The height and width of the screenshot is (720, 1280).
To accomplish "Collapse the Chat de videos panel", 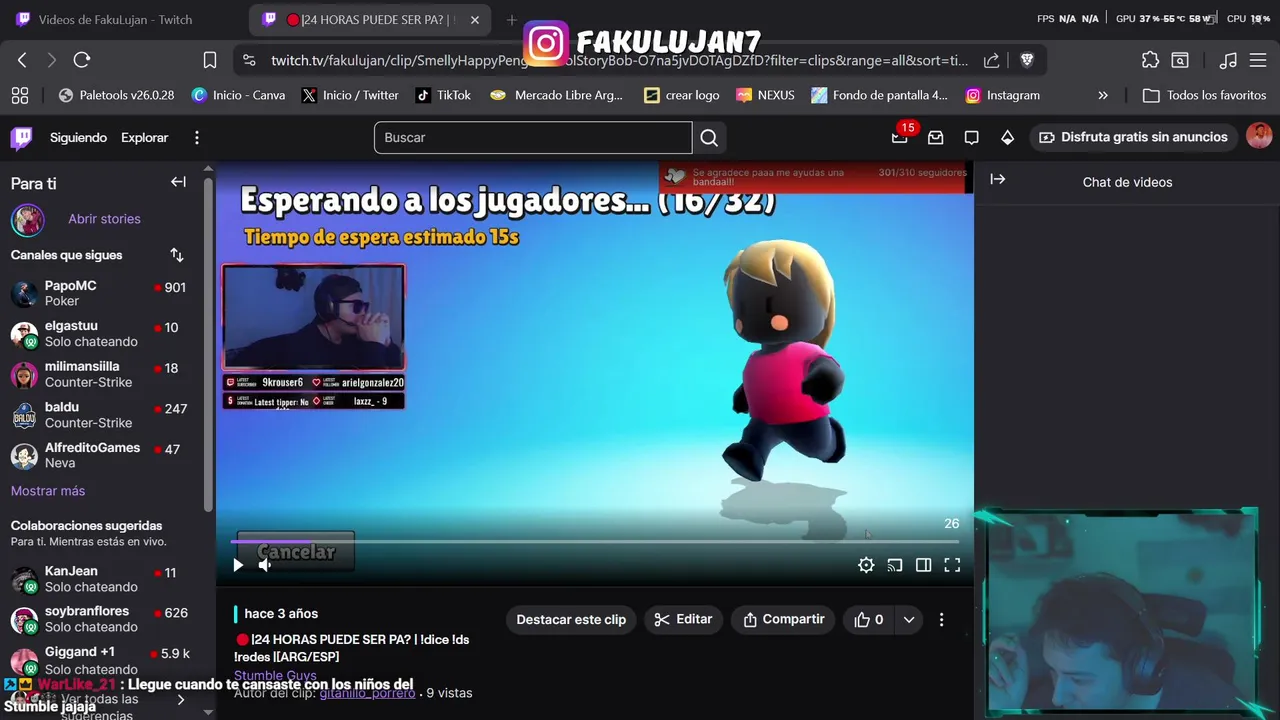I will (x=997, y=179).
